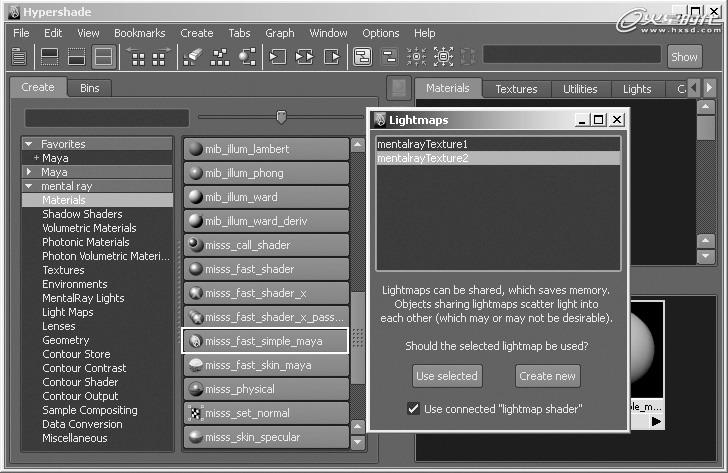Viewport: 728px width, 473px height.
Task: Show top and bottom tabs icon
Action: point(103,57)
